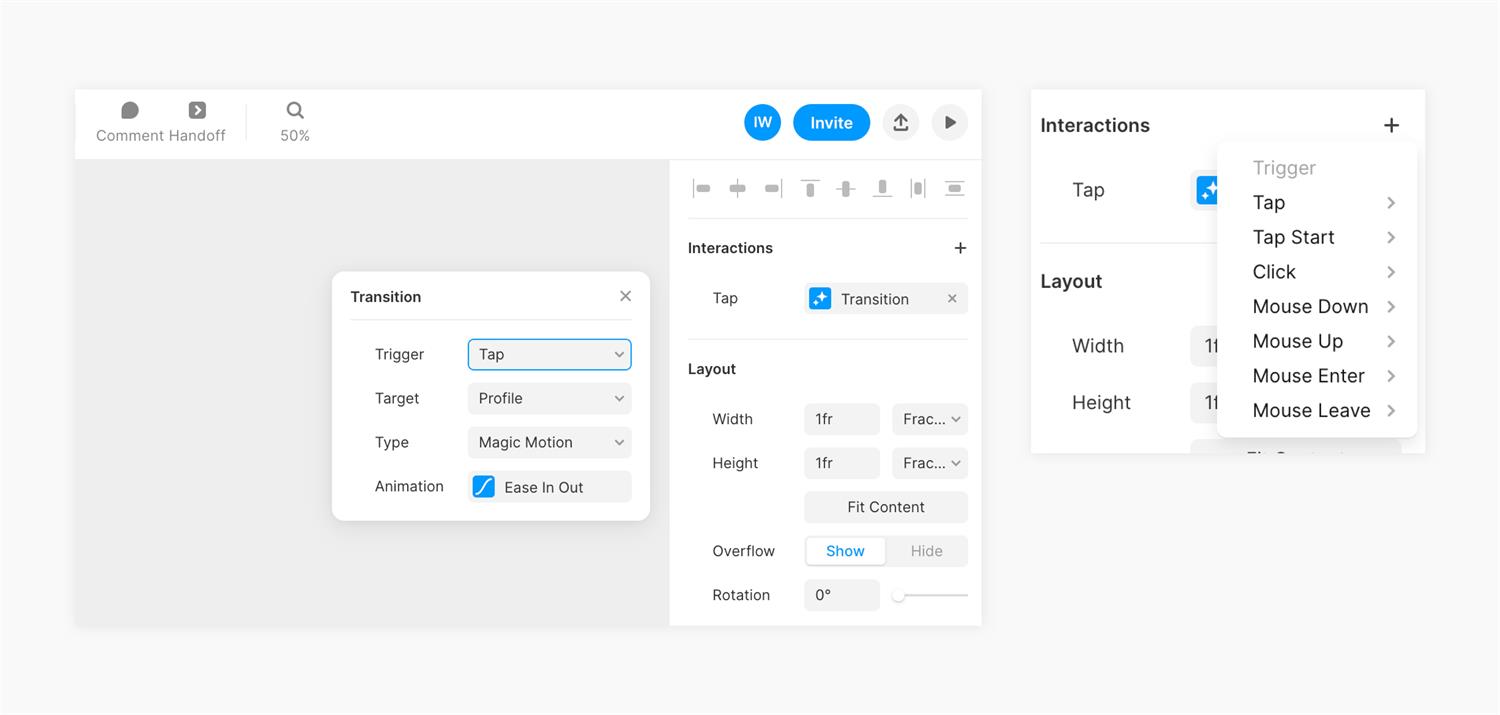
Task: Choose Mouse Down in Trigger menu
Action: click(1317, 307)
